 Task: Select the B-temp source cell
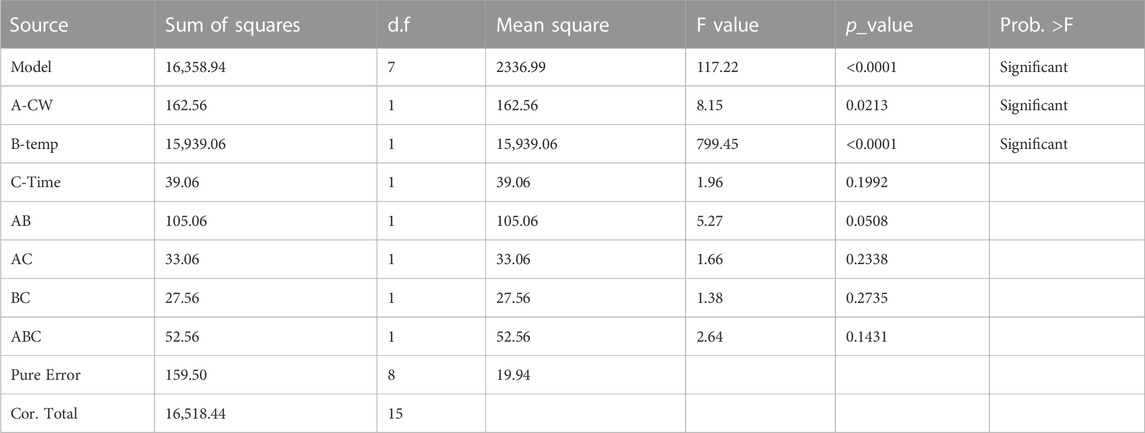(34, 145)
